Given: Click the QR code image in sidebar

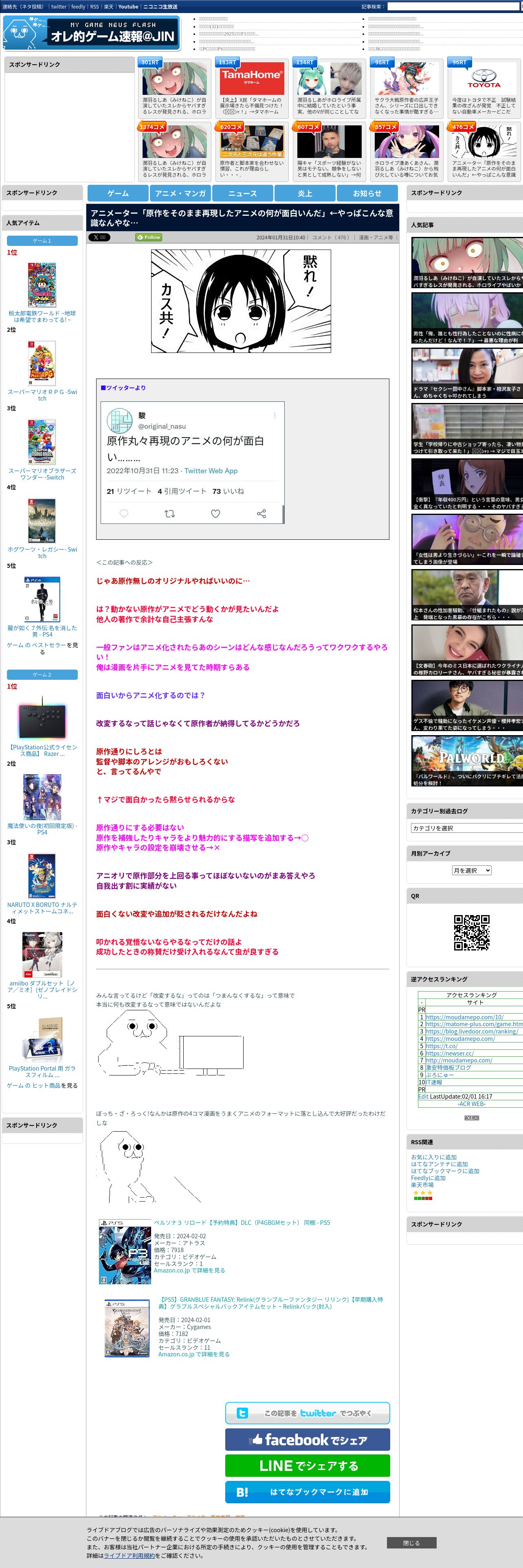Looking at the screenshot, I should point(472,932).
